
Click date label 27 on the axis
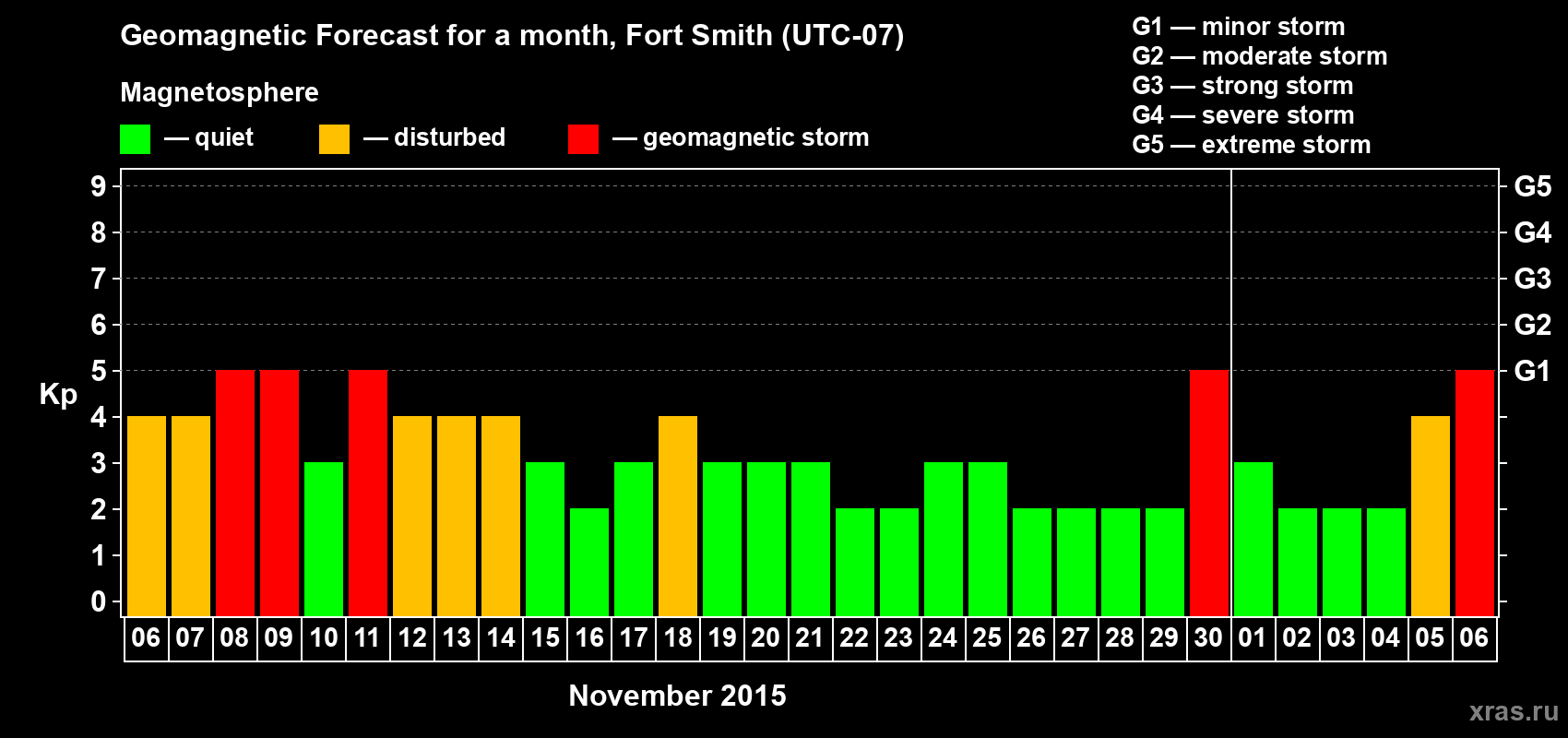pos(1075,638)
